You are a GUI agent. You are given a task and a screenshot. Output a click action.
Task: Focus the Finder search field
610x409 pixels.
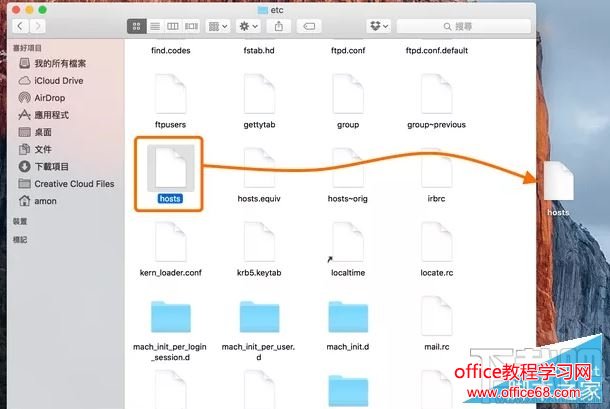click(464, 26)
